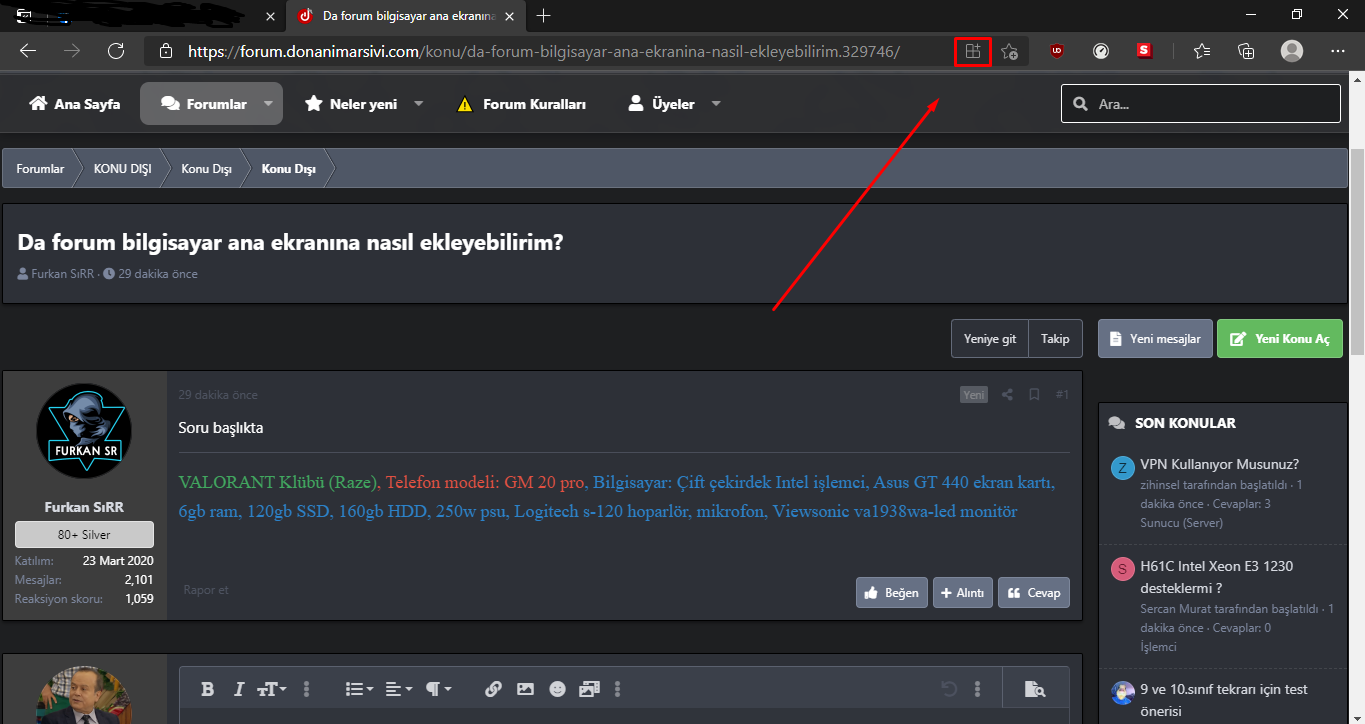
Task: Reply to post with Cevap
Action: (1033, 592)
